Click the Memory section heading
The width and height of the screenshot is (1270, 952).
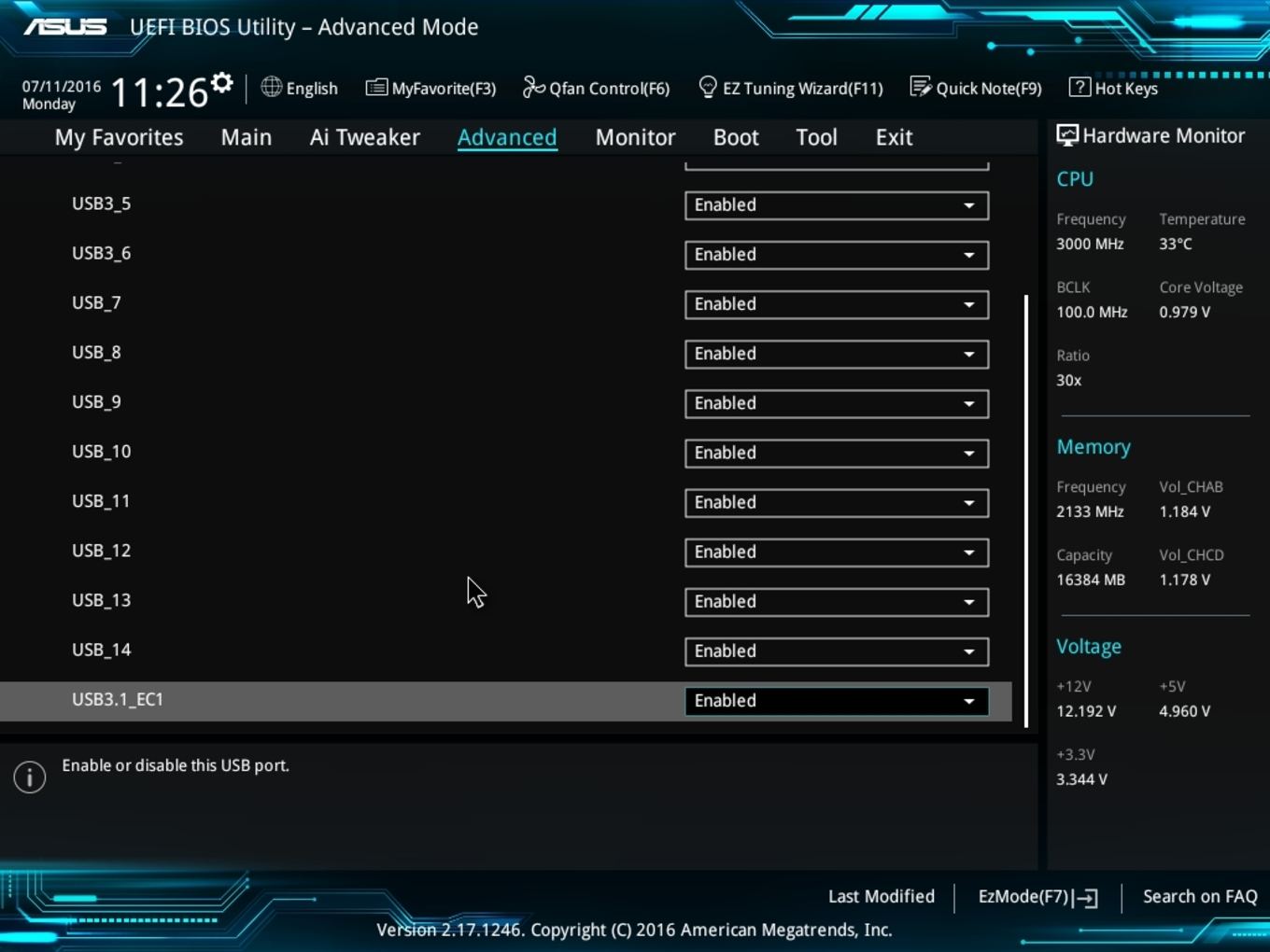1094,447
